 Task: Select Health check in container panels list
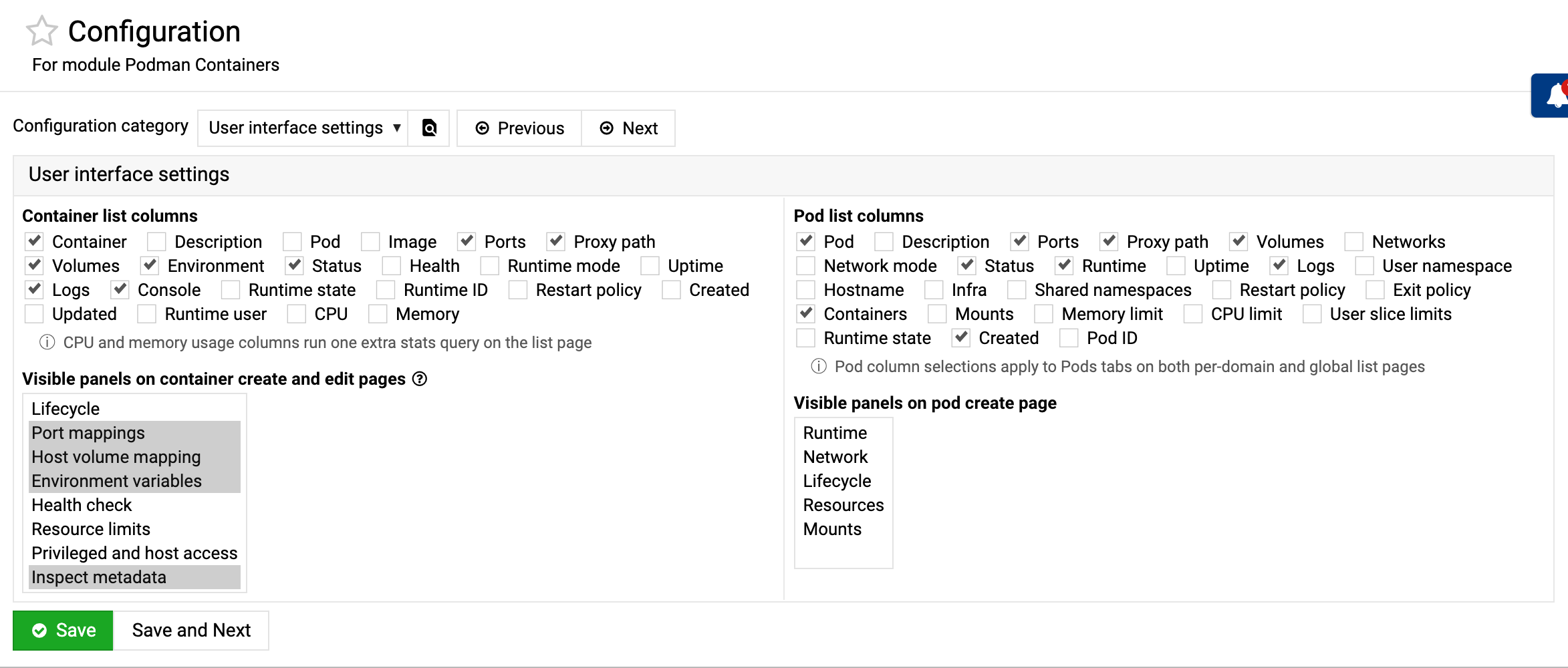click(82, 505)
